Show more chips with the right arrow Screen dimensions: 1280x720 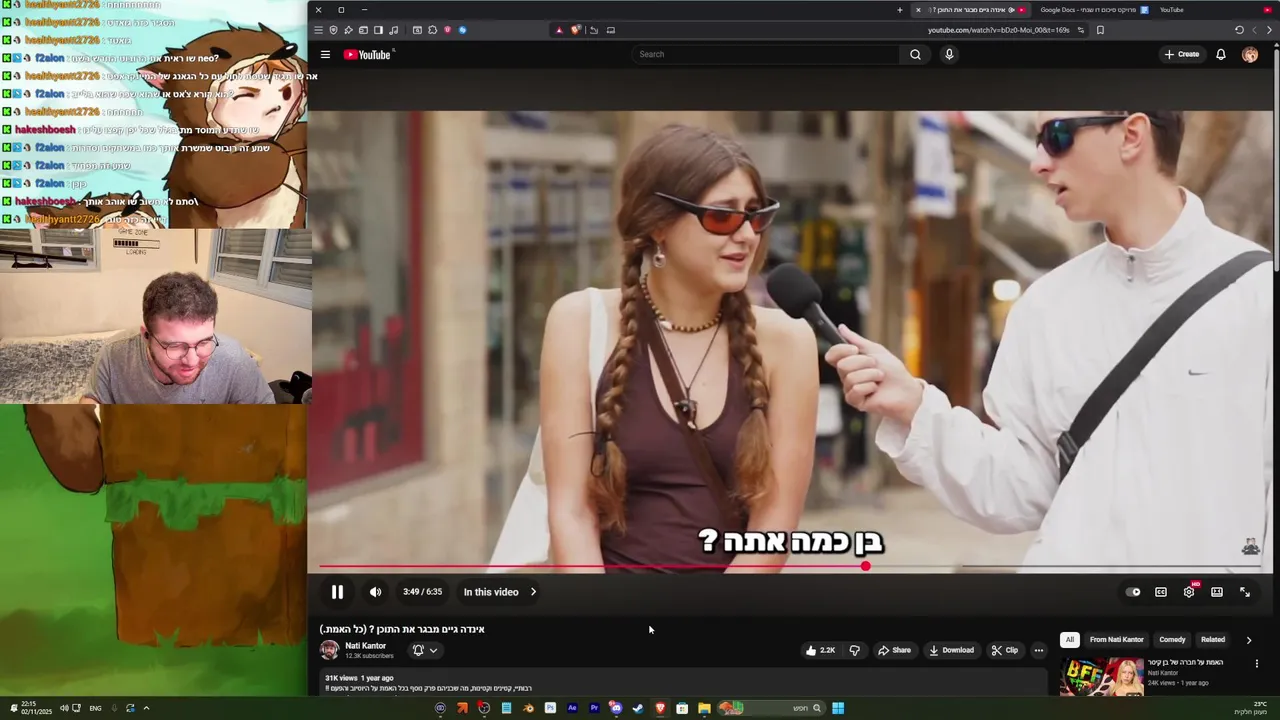tap(1248, 640)
